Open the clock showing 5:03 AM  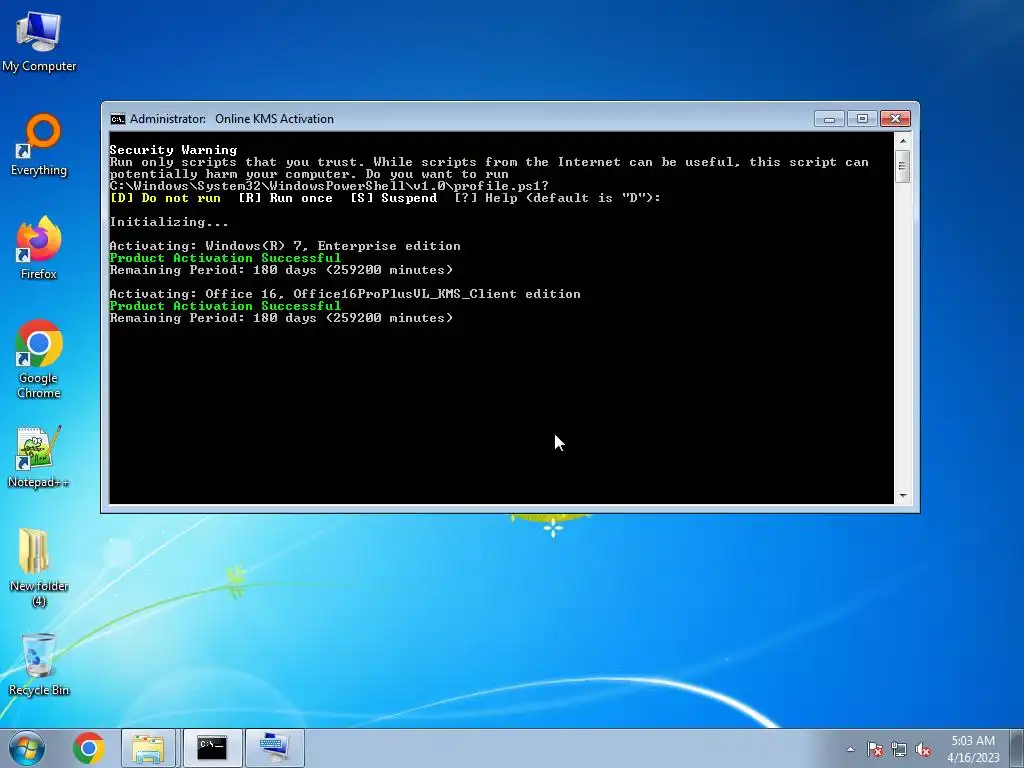pyautogui.click(x=973, y=748)
